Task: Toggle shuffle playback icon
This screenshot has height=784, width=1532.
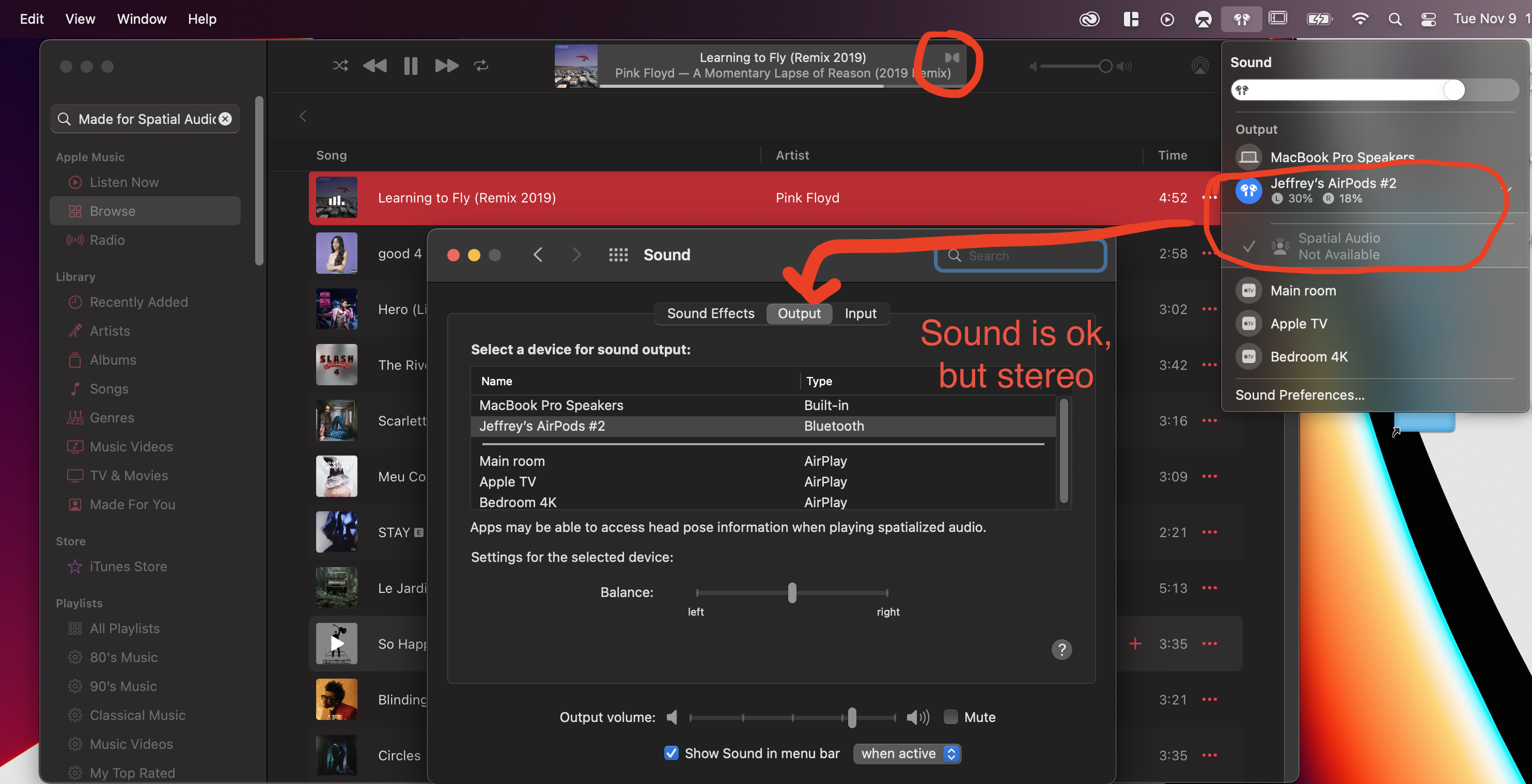Action: [340, 66]
